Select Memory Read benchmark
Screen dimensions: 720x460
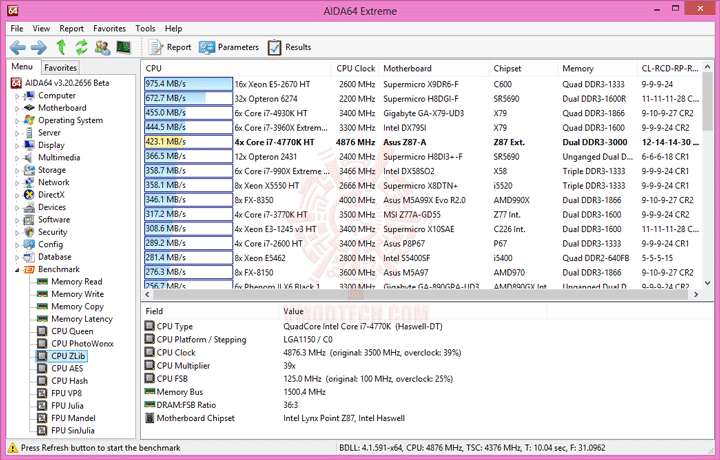[77, 281]
